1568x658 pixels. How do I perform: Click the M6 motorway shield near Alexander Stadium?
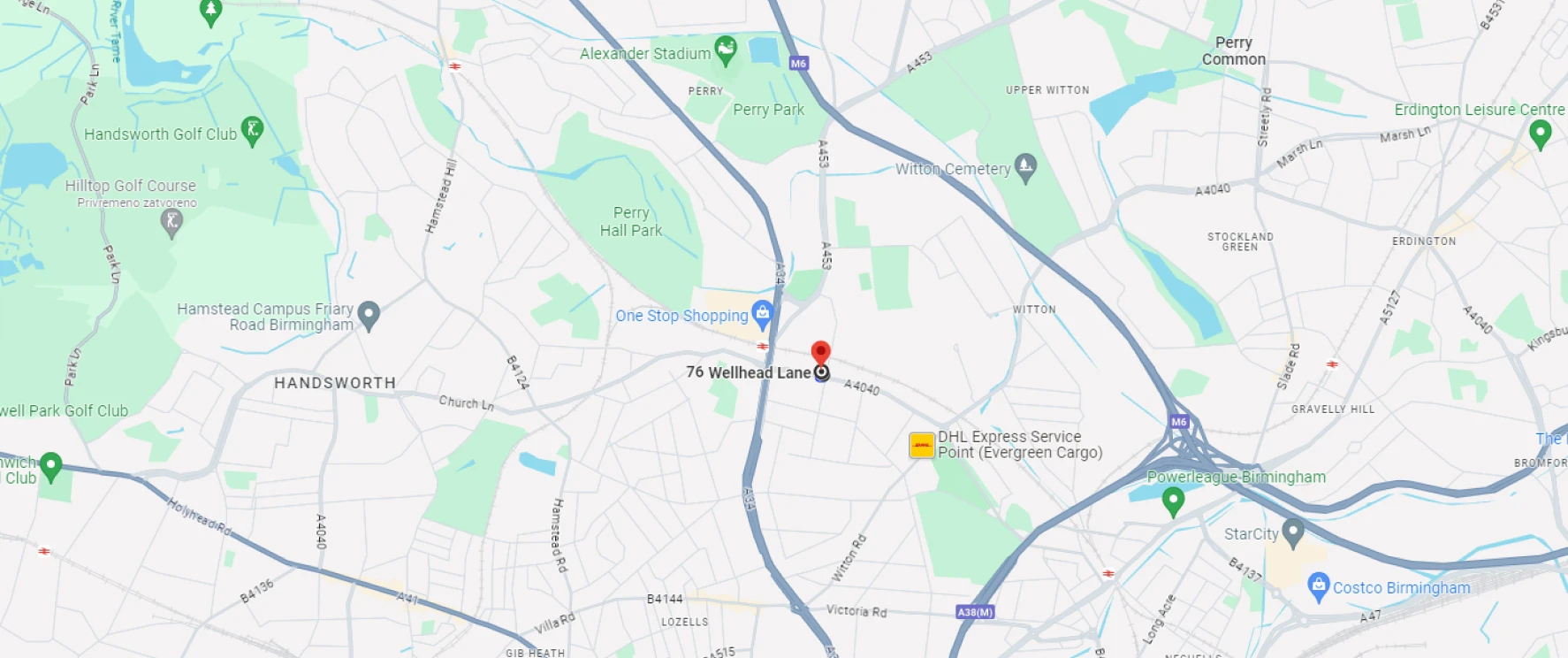tap(798, 64)
